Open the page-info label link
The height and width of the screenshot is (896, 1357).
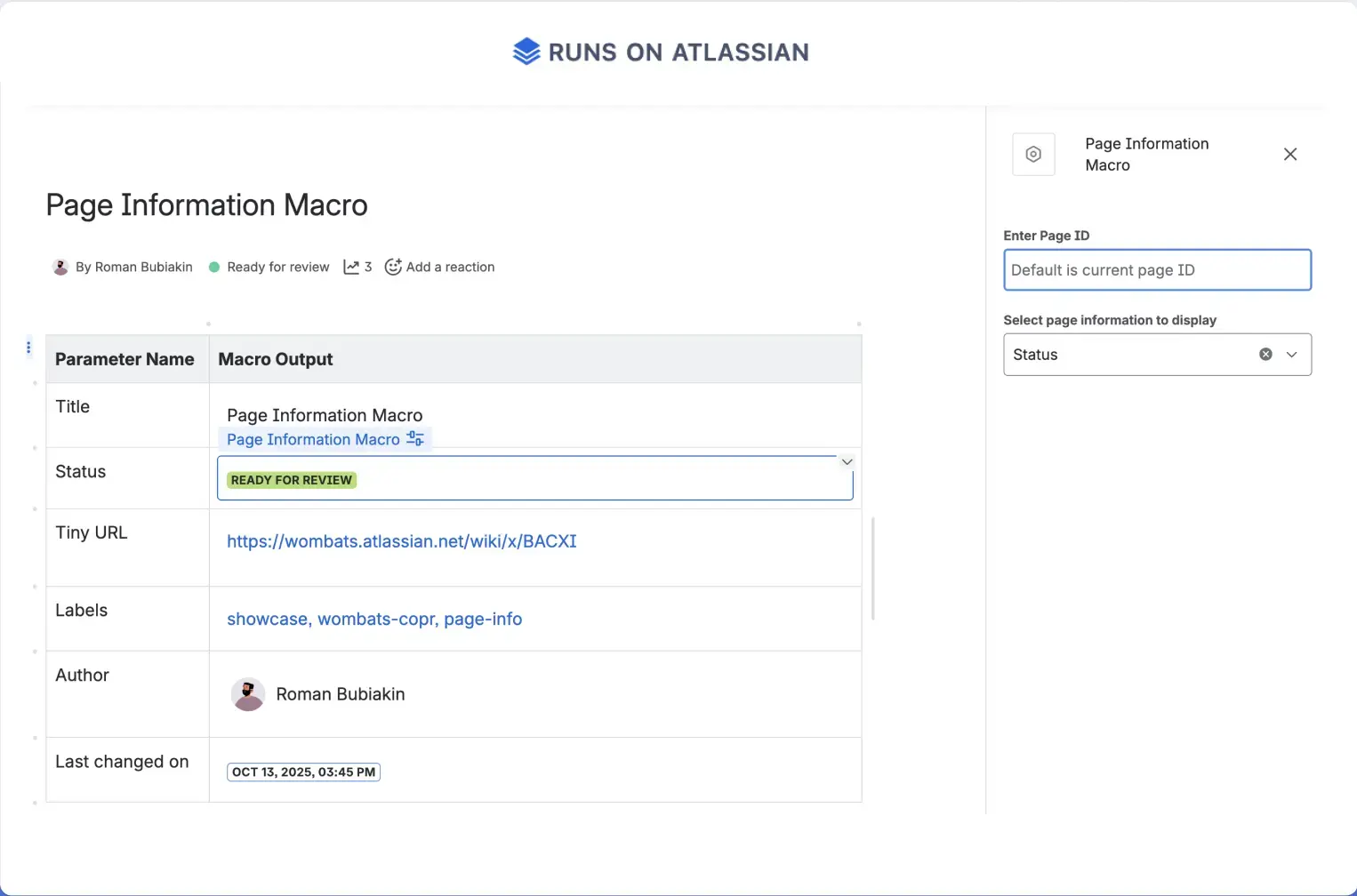click(x=483, y=619)
